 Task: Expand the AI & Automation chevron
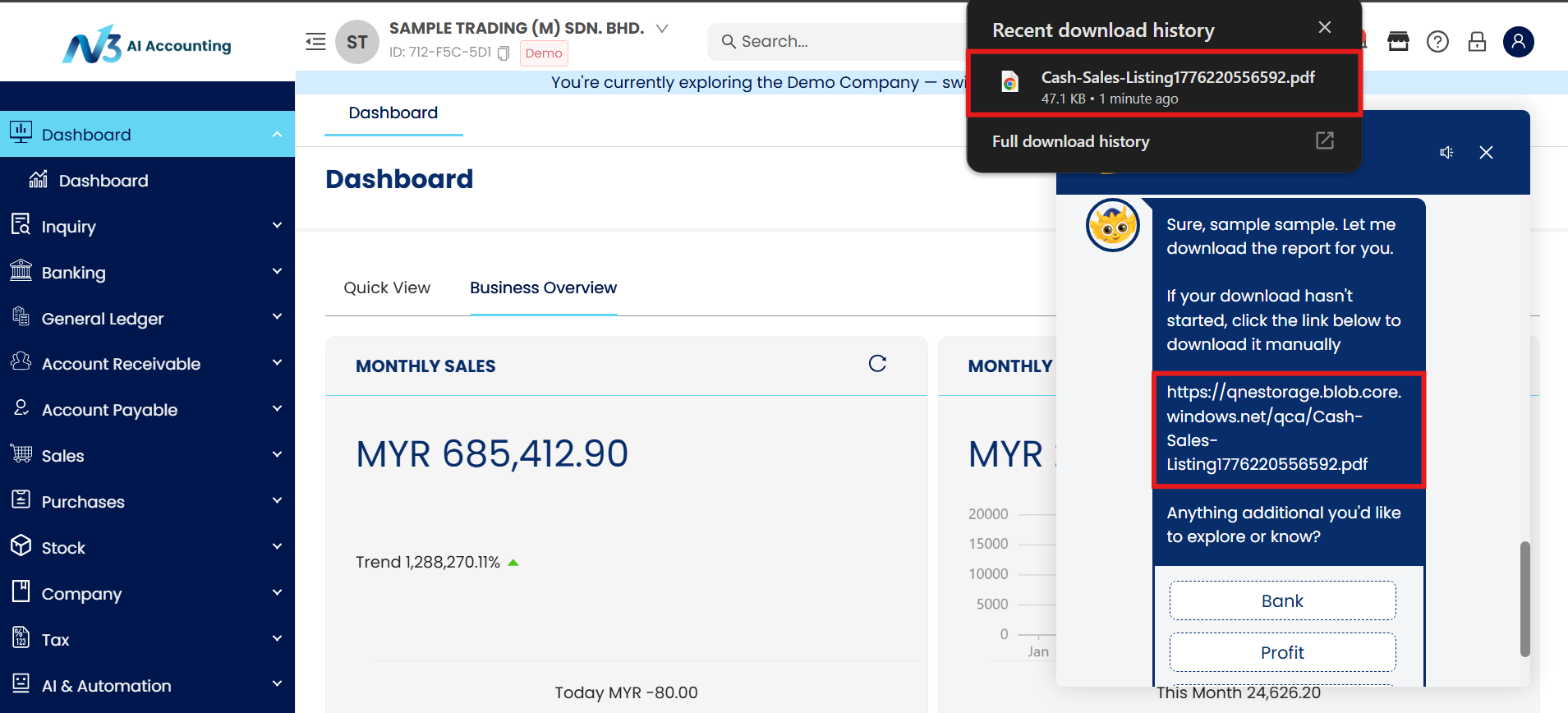(x=277, y=683)
